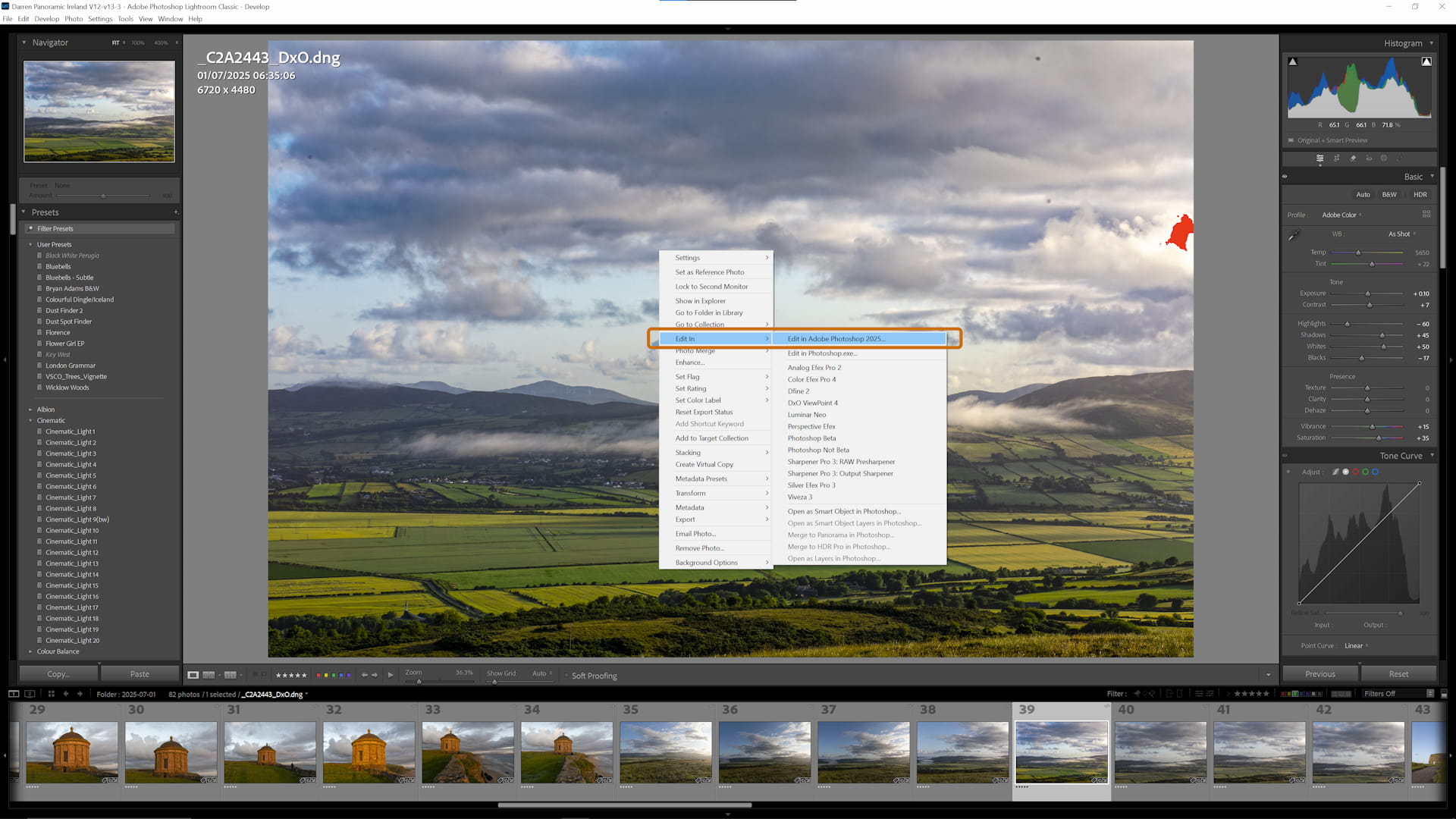Navigate forward arrow in filmstrip bar
This screenshot has height=819, width=1456.
point(80,694)
